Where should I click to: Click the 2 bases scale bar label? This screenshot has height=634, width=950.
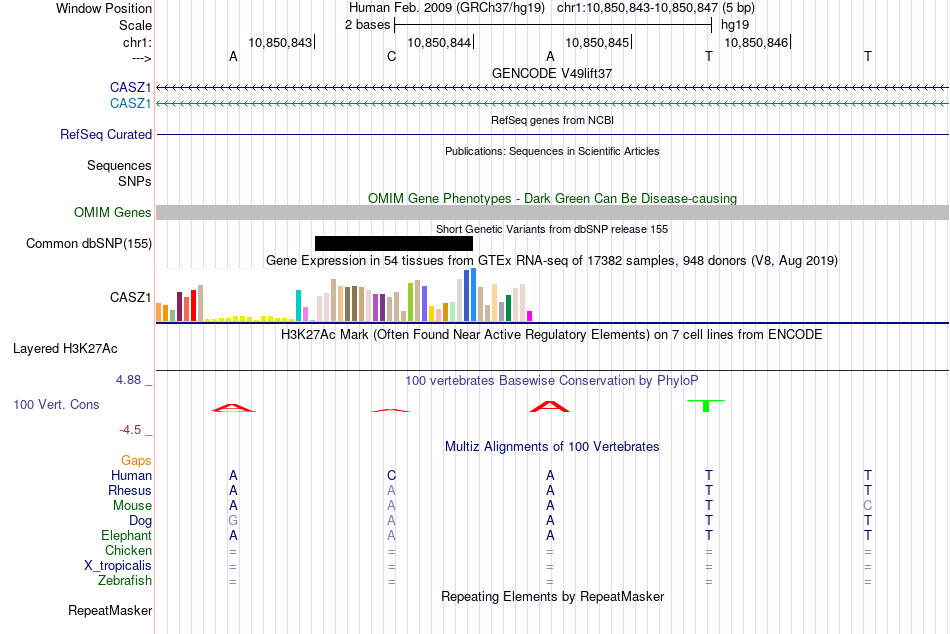click(368, 25)
